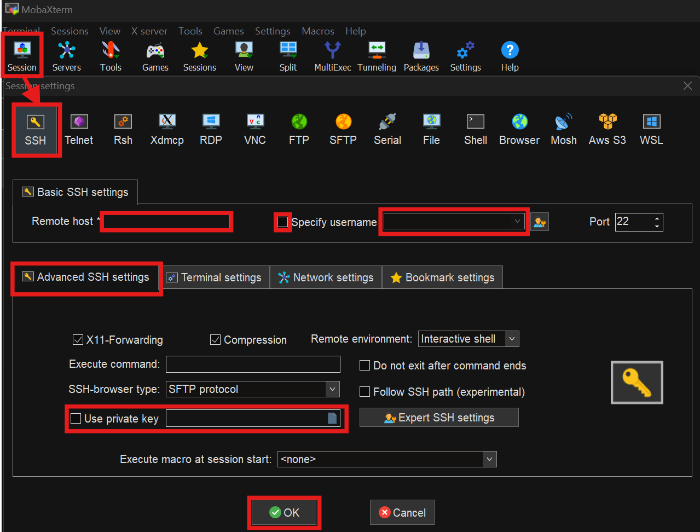Open the View toolbar icon
Viewport: 700px width, 532px height.
click(x=244, y=56)
